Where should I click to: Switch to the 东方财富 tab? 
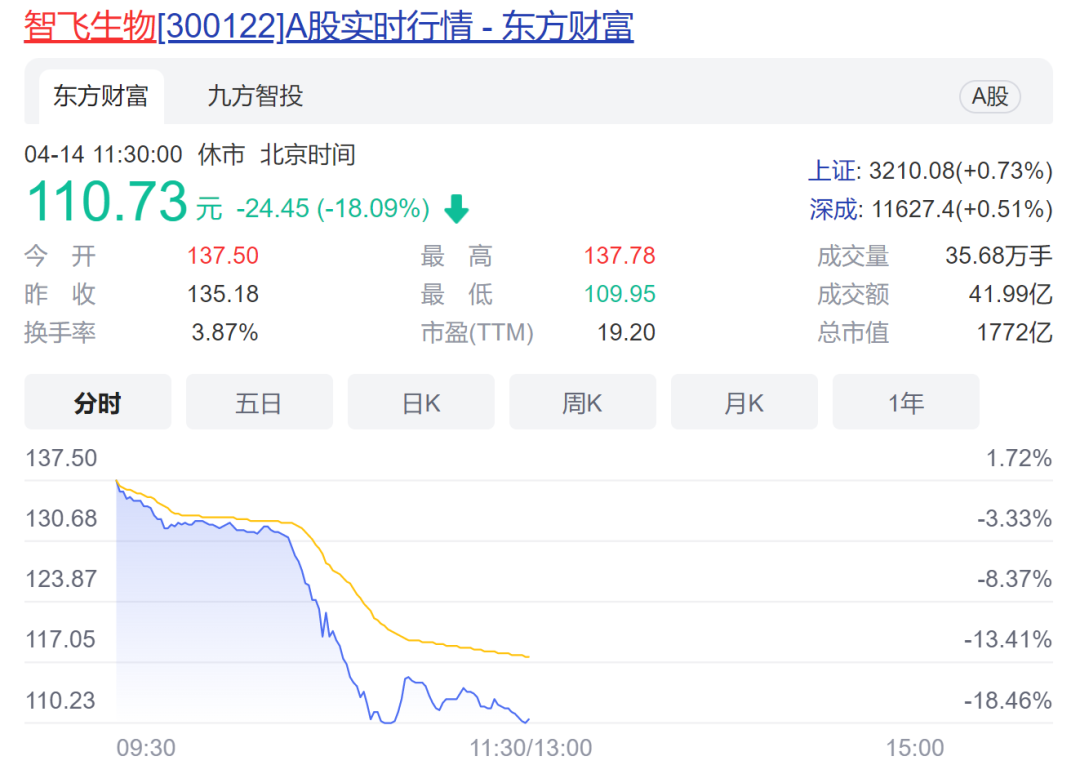[101, 96]
